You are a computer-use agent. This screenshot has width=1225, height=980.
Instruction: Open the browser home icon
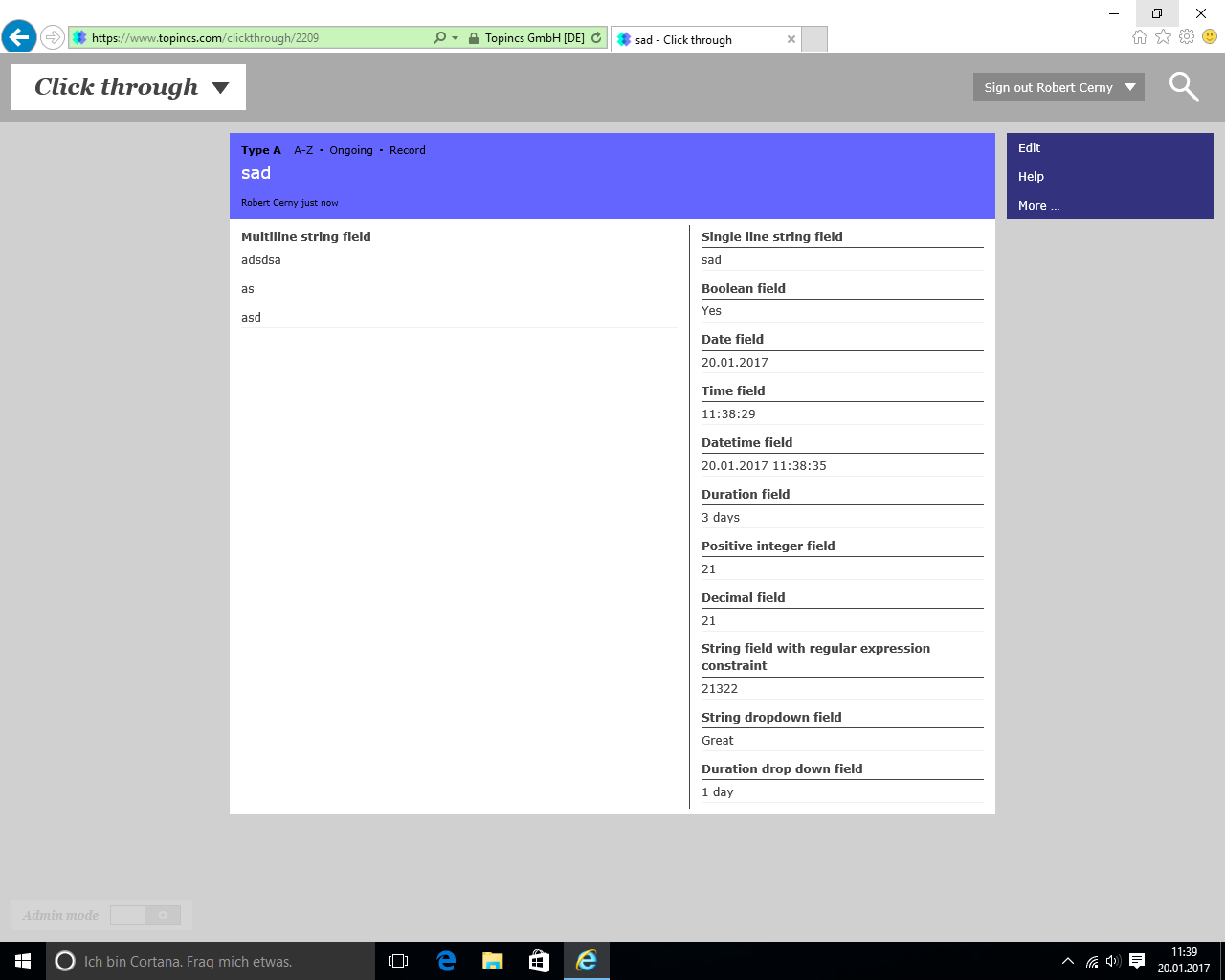[1139, 37]
